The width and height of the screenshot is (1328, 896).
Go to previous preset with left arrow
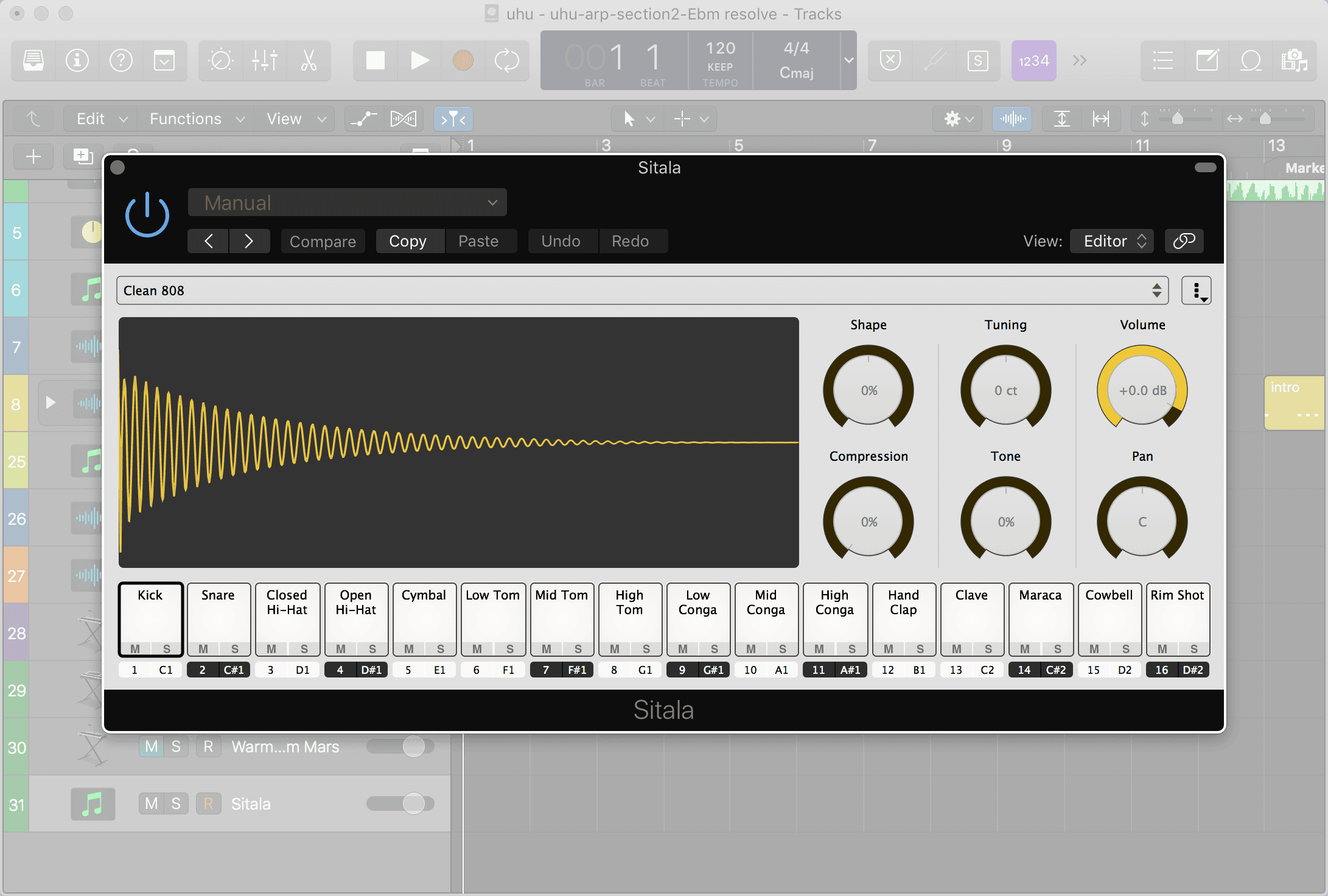tap(208, 241)
